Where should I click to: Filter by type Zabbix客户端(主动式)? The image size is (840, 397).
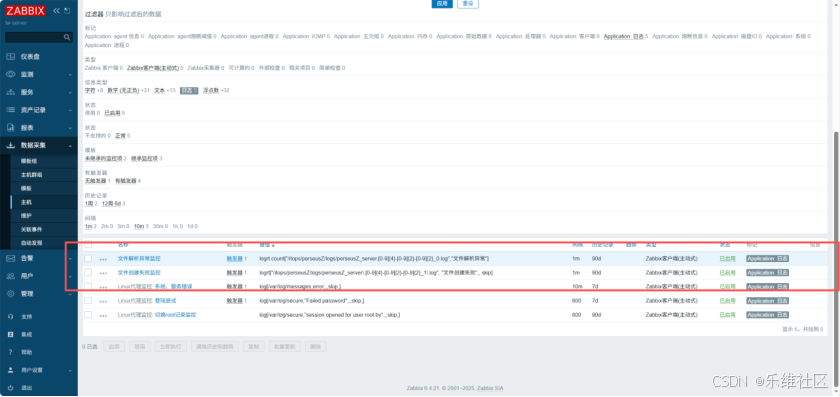click(153, 68)
